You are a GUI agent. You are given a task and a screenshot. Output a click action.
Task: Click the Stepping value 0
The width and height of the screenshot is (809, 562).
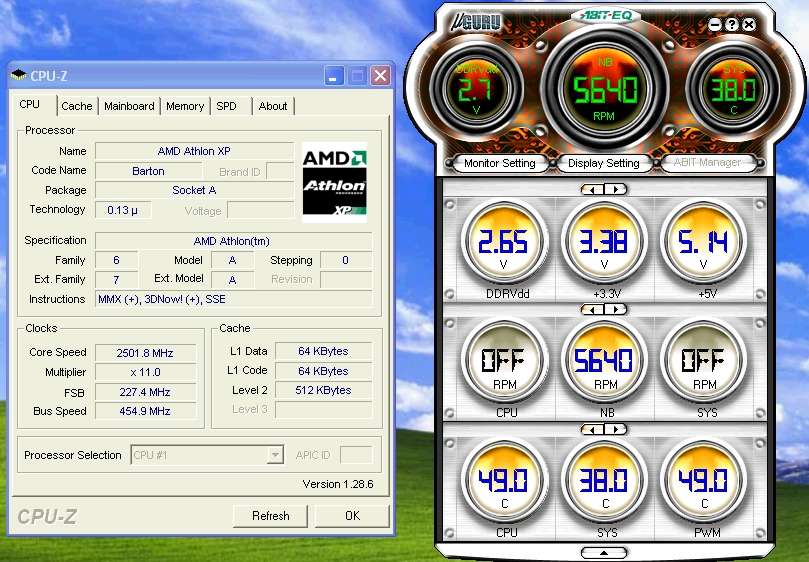click(346, 260)
